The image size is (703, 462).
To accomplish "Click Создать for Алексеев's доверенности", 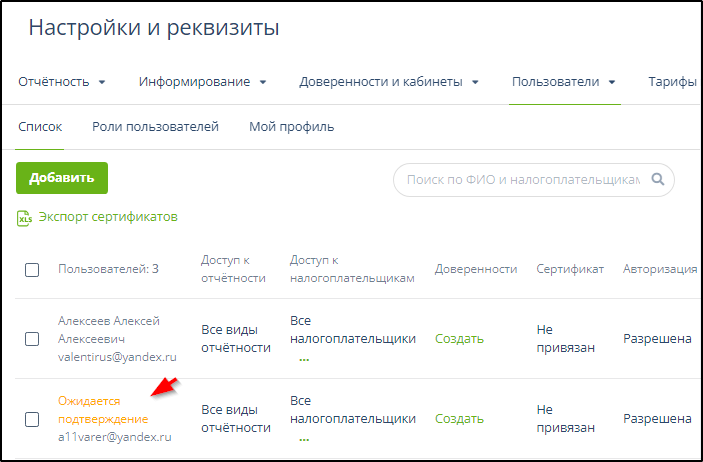I will pos(459,338).
